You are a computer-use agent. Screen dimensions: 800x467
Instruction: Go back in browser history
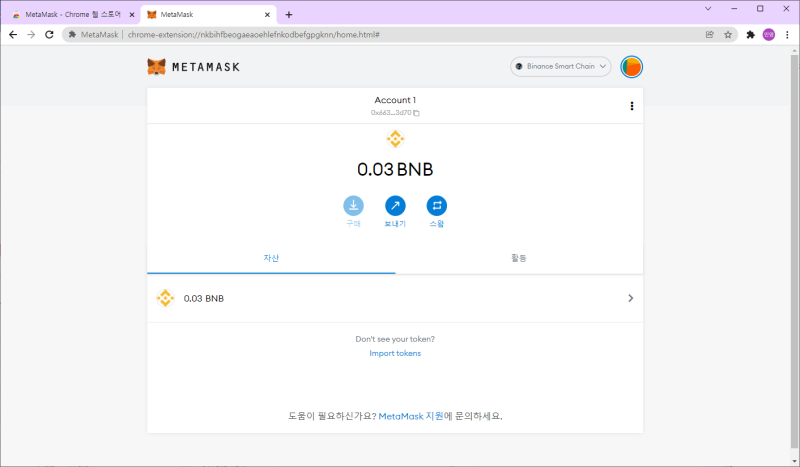click(13, 35)
